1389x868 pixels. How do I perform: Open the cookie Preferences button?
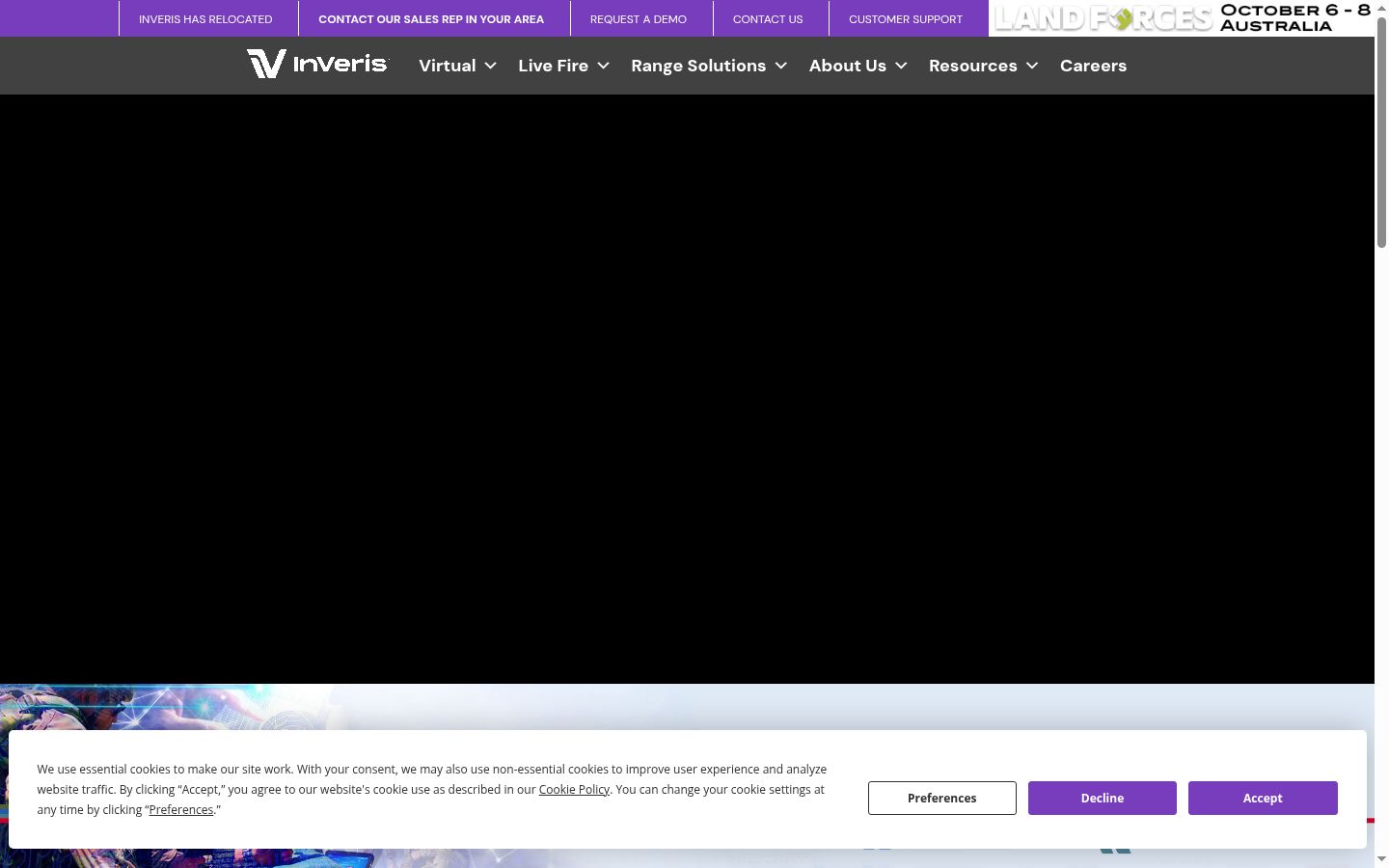click(x=942, y=798)
